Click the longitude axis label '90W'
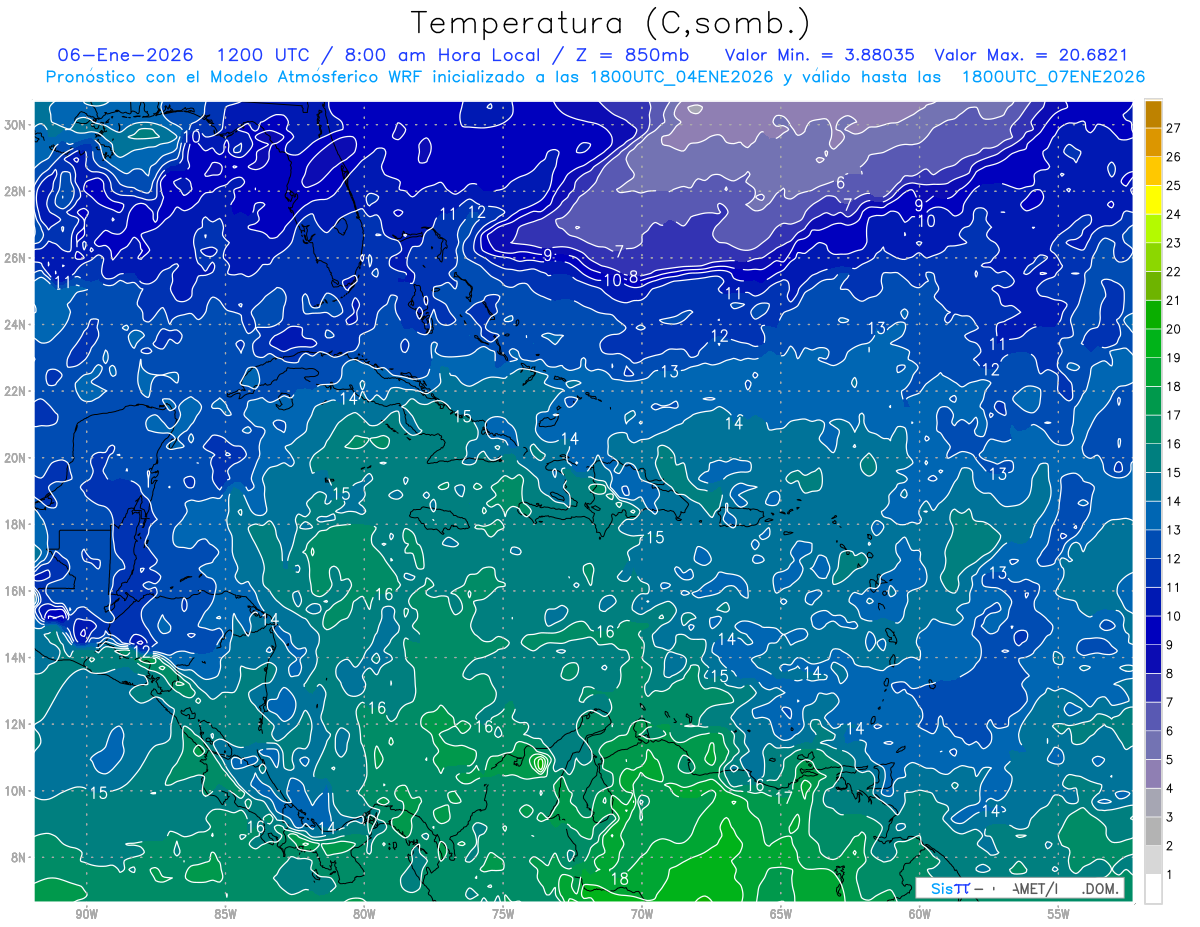 point(86,915)
